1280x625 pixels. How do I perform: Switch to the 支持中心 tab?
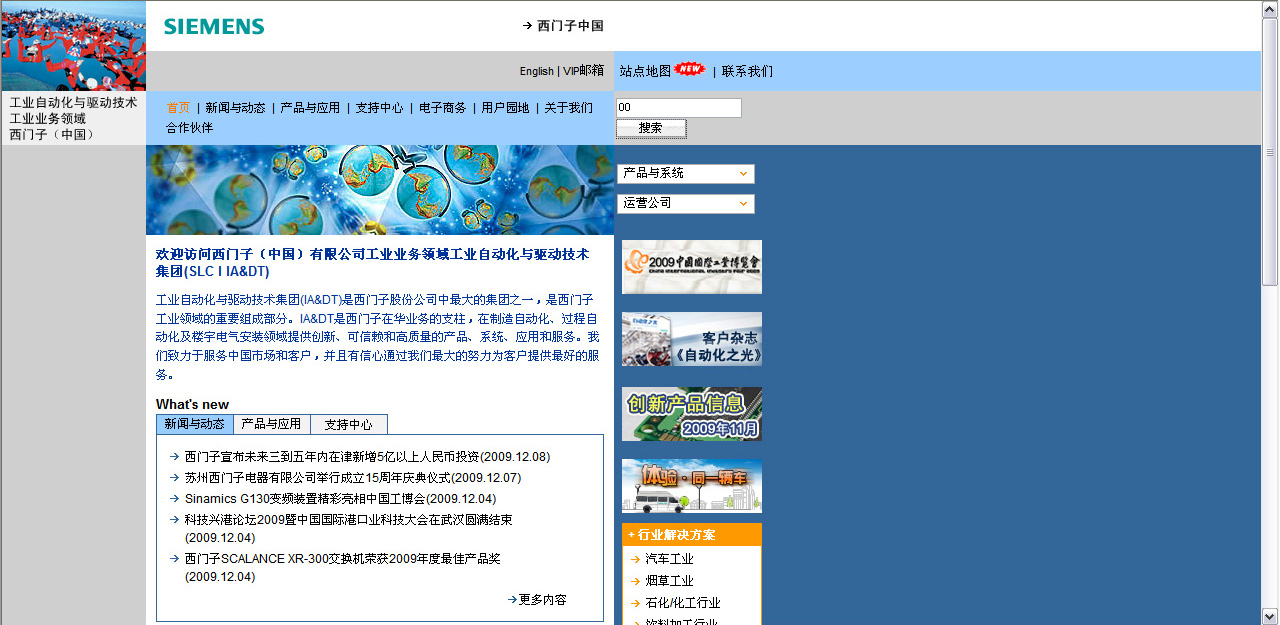pos(348,424)
